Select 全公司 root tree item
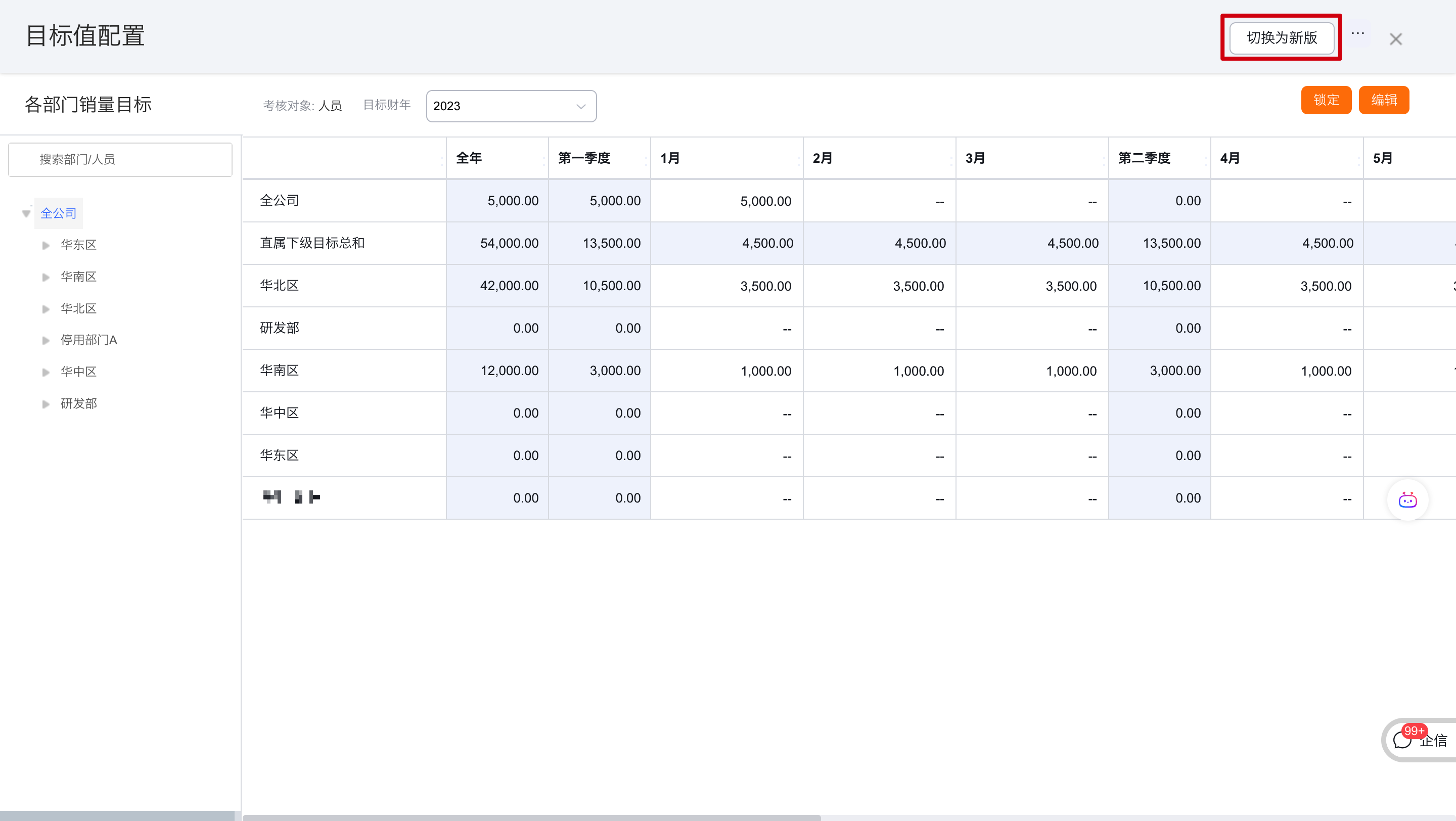This screenshot has height=821, width=1456. (58, 213)
